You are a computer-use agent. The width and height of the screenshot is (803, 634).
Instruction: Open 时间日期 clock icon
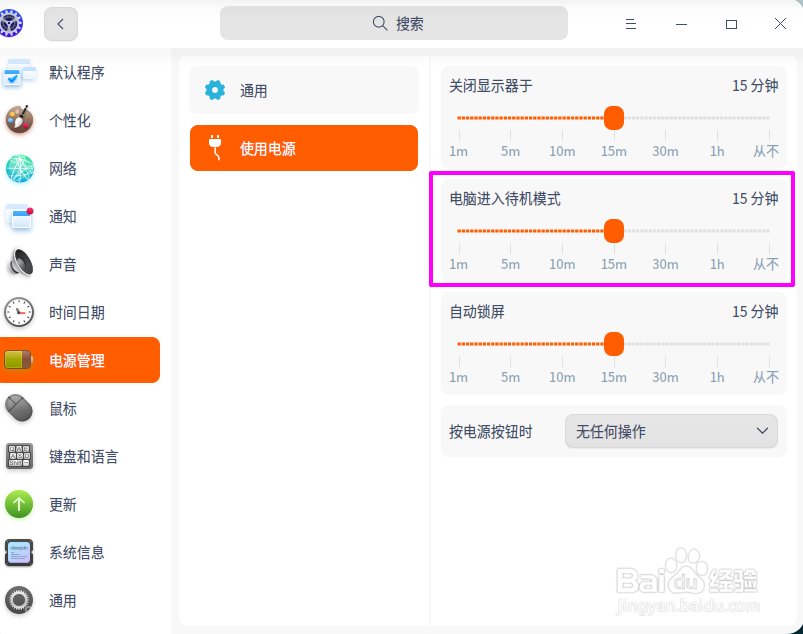click(19, 312)
